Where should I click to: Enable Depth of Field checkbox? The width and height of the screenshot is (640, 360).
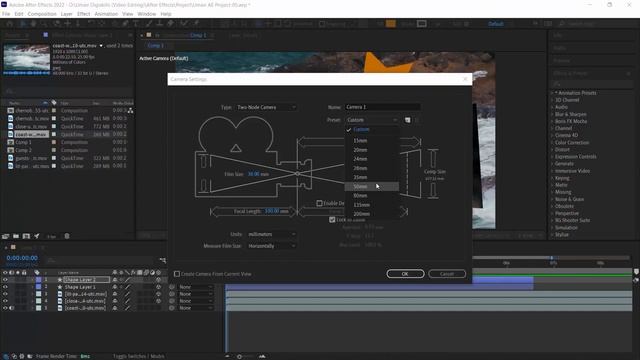tap(320, 203)
